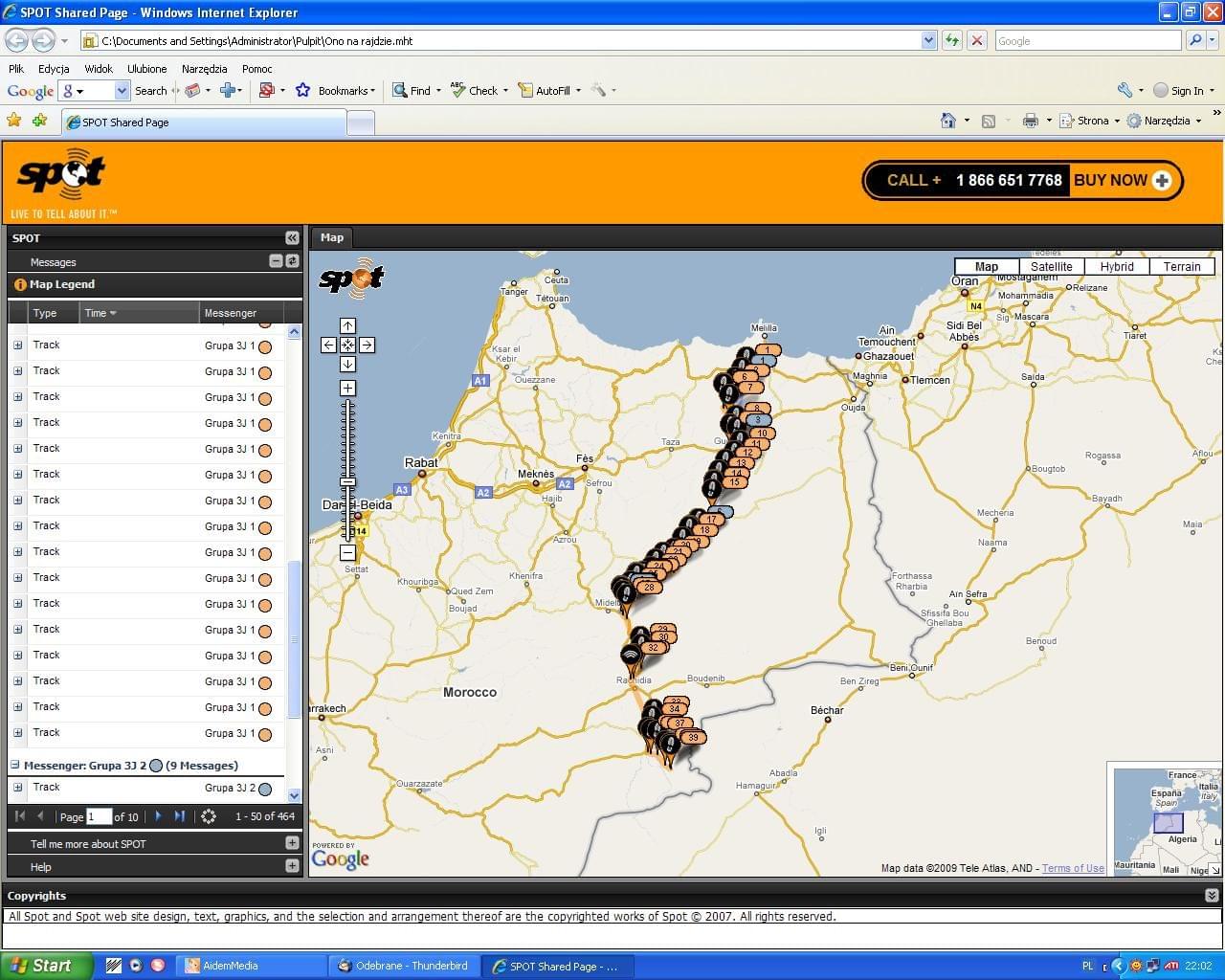Image resolution: width=1225 pixels, height=980 pixels.
Task: Click the Messages refresh icon
Action: tap(292, 260)
